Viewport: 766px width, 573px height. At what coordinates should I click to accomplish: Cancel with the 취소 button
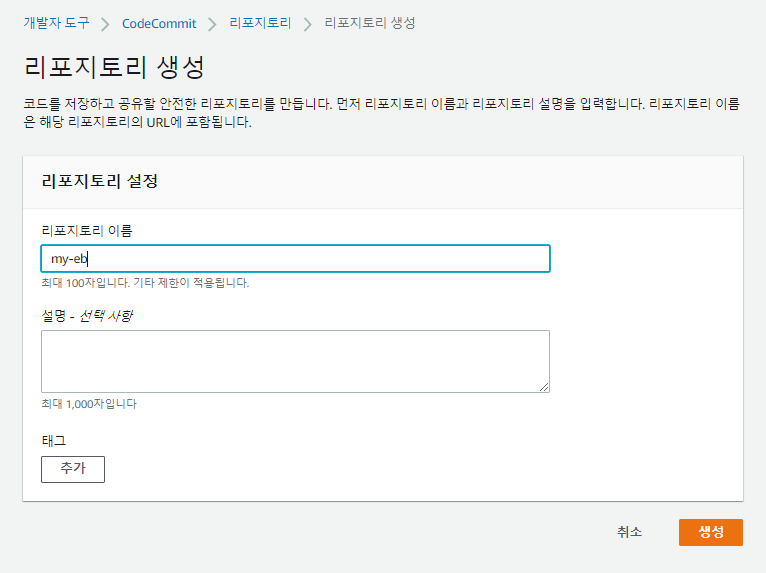pos(630,532)
